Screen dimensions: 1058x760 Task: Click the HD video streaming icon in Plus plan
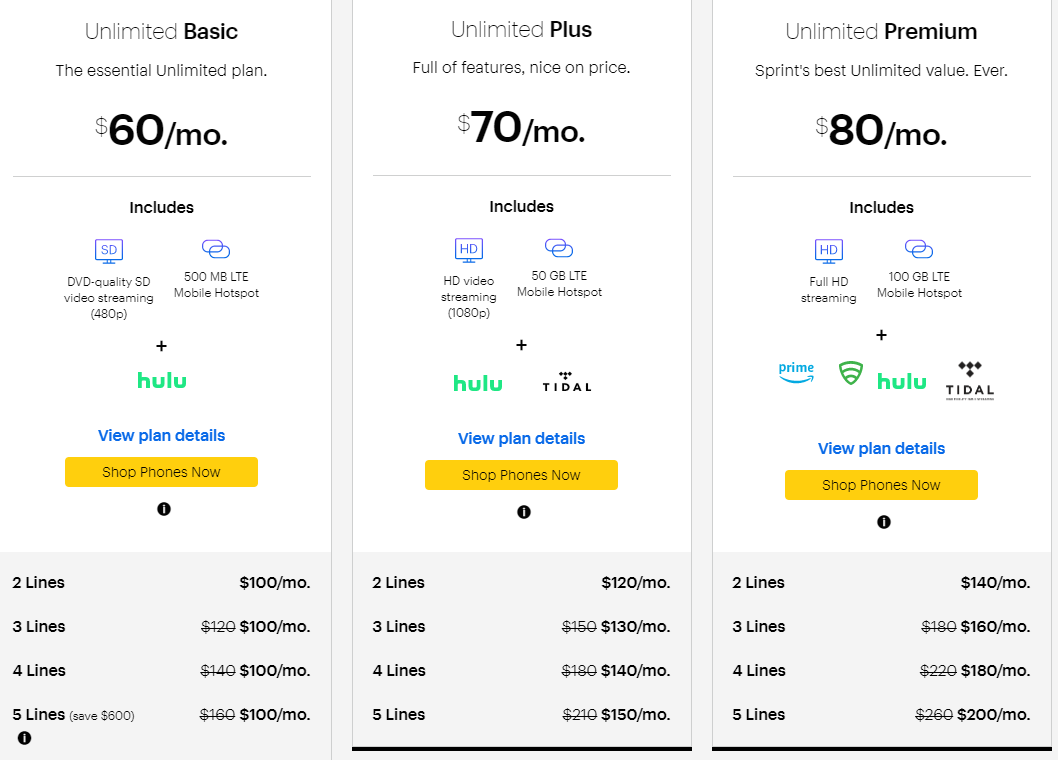468,249
